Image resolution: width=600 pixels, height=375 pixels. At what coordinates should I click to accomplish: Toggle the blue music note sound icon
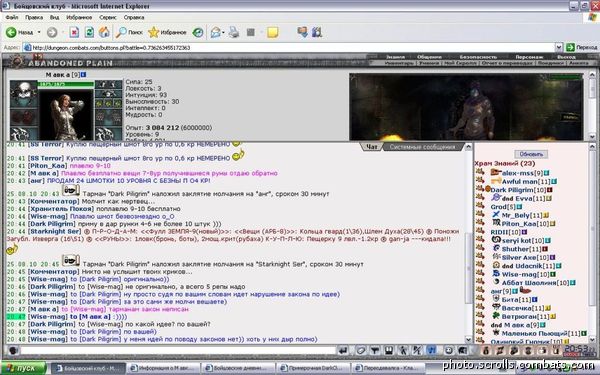[432, 350]
